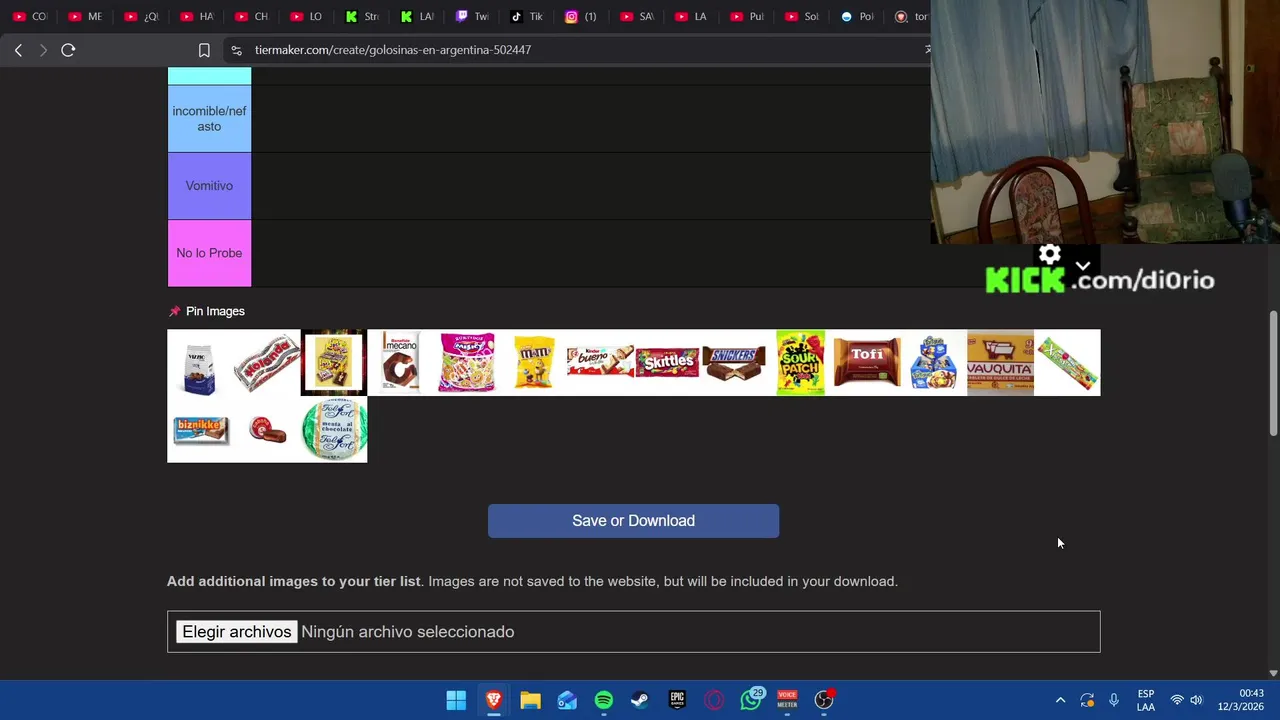The width and height of the screenshot is (1280, 720).
Task: Select the blue Vizzio chocolate bag image
Action: [x=200, y=363]
